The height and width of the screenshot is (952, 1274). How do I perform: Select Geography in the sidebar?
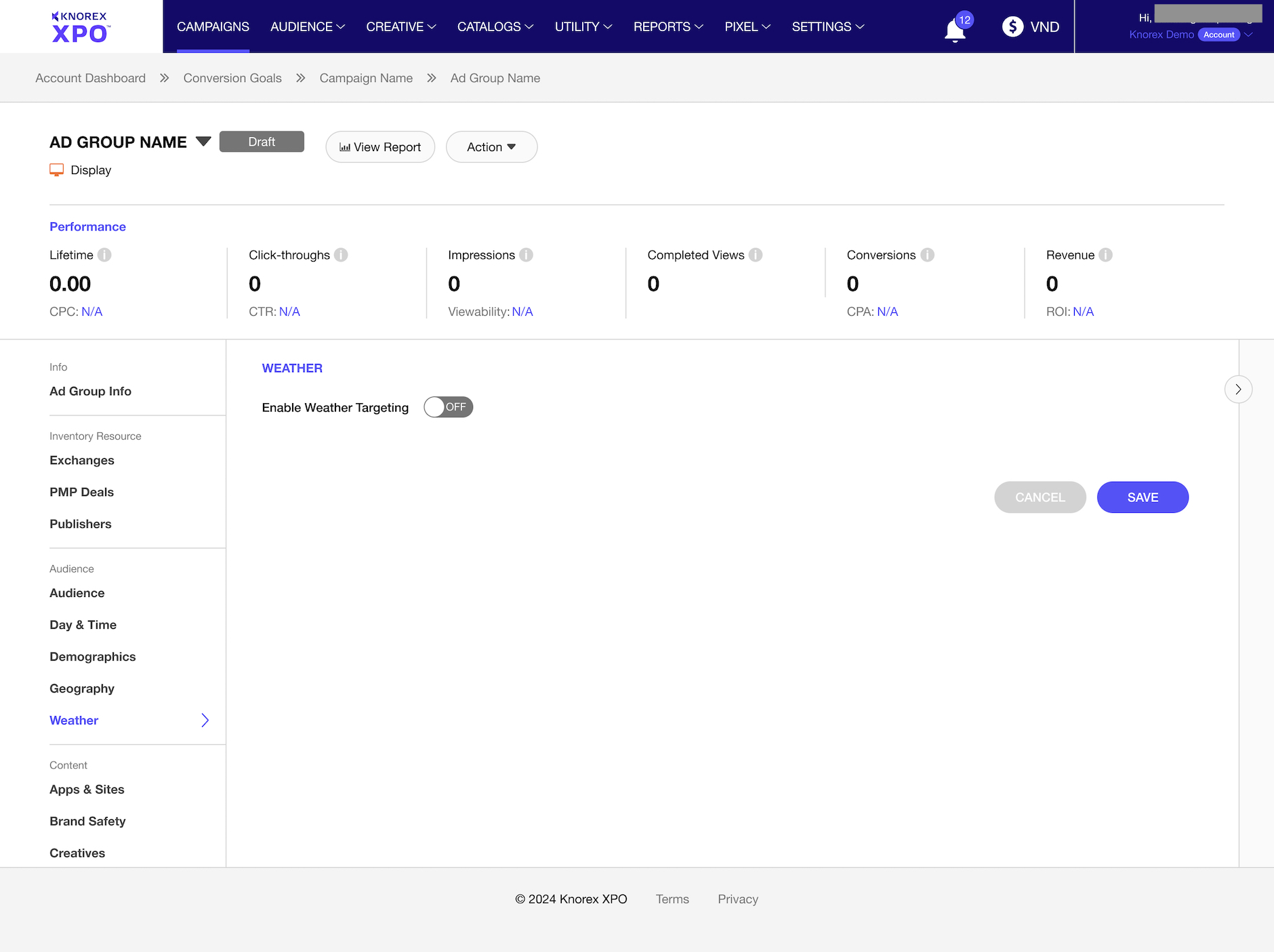tap(82, 688)
